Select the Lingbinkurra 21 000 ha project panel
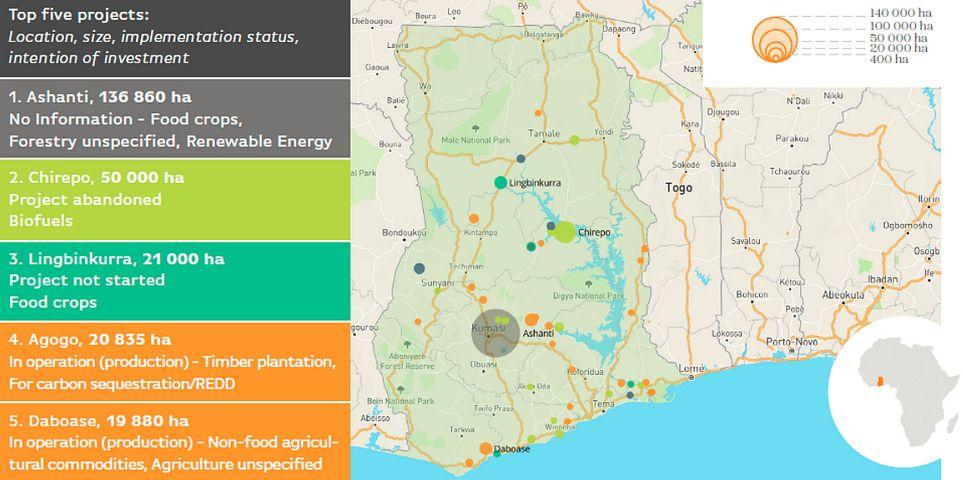Screen dimensions: 963x480 tap(175, 280)
